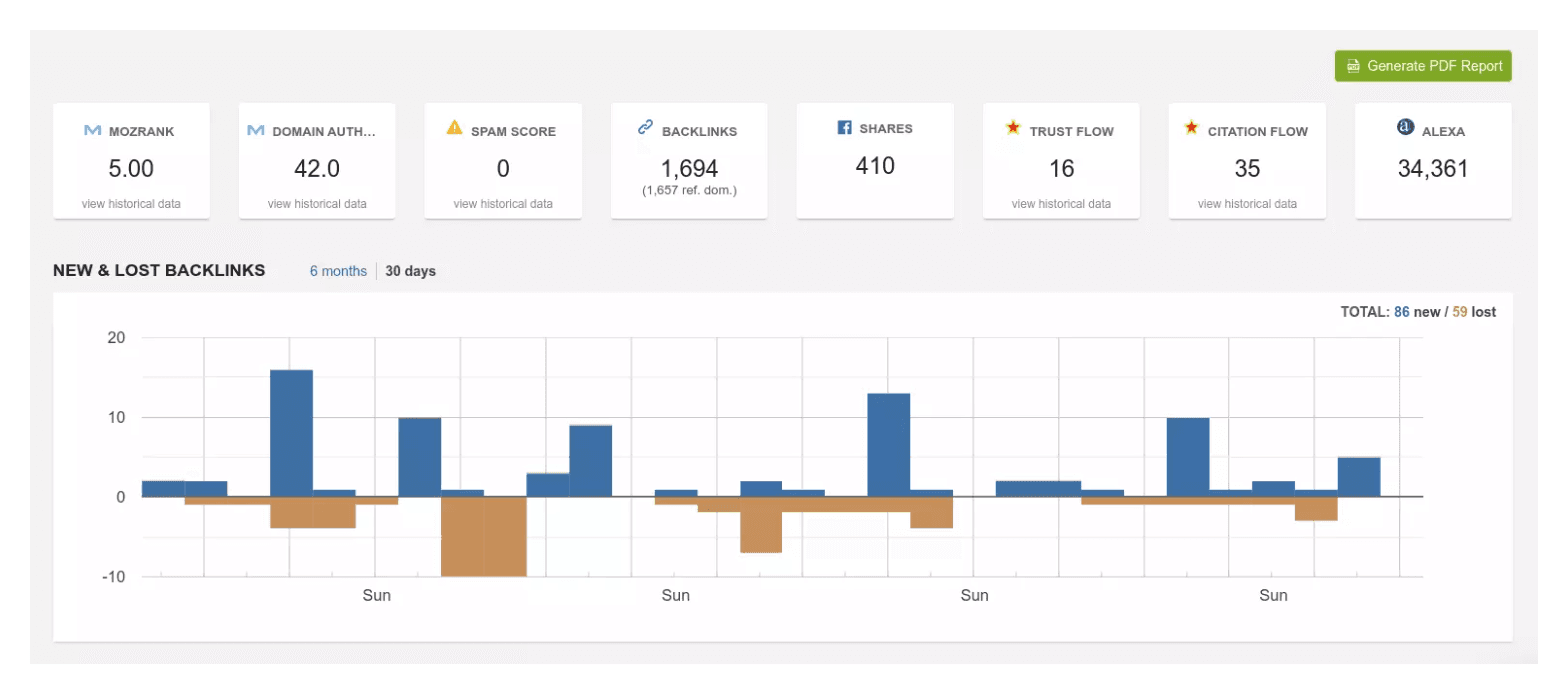This screenshot has width=1568, height=694.
Task: Select the 30 days chart range
Action: click(x=411, y=271)
